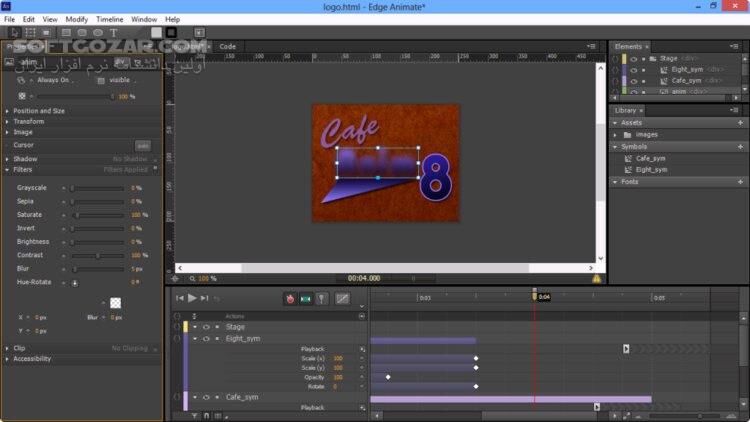
Task: Hide Stage in Elements panel
Action: (x=634, y=58)
